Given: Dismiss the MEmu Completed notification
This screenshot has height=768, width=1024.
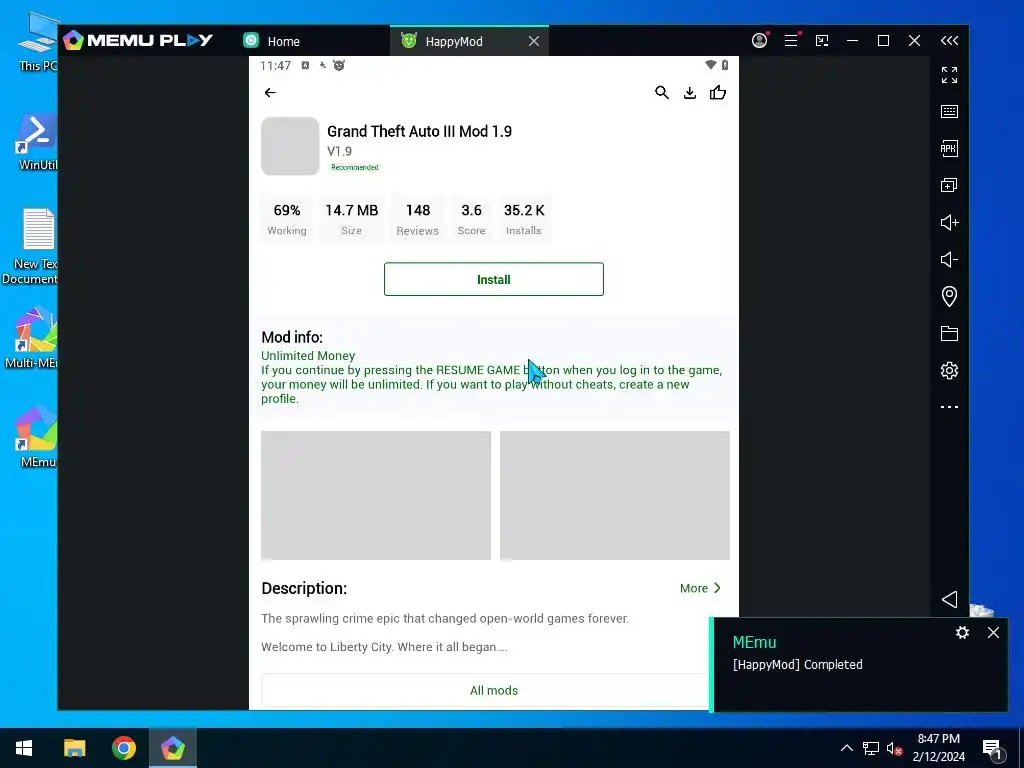Looking at the screenshot, I should 993,632.
